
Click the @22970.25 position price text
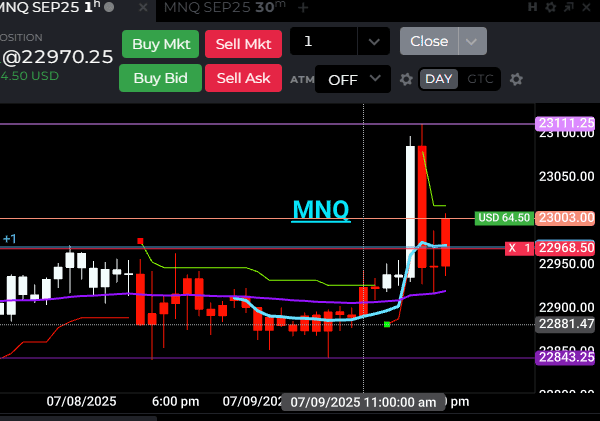pos(57,57)
